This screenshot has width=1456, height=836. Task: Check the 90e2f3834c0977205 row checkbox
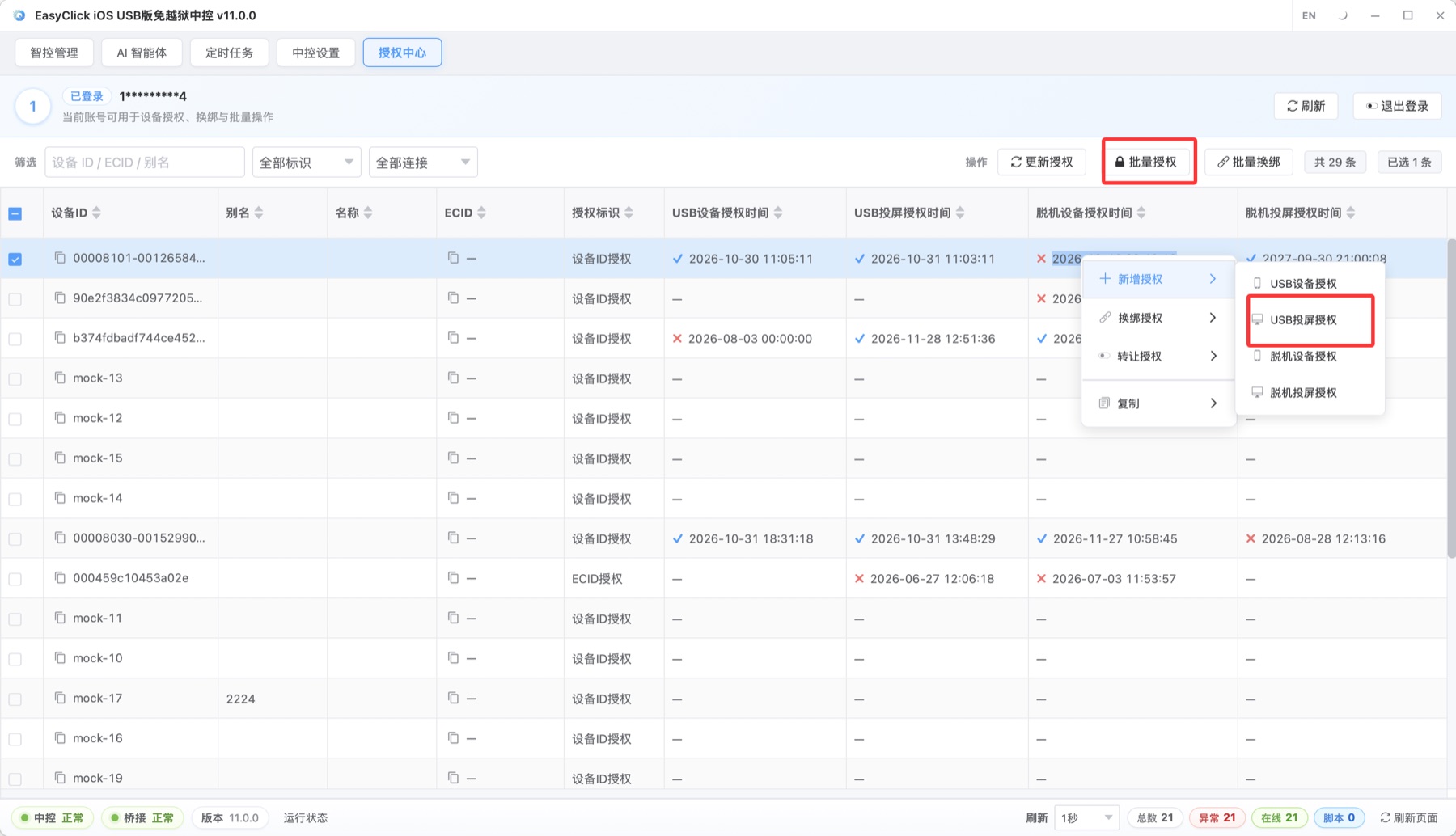[x=15, y=299]
